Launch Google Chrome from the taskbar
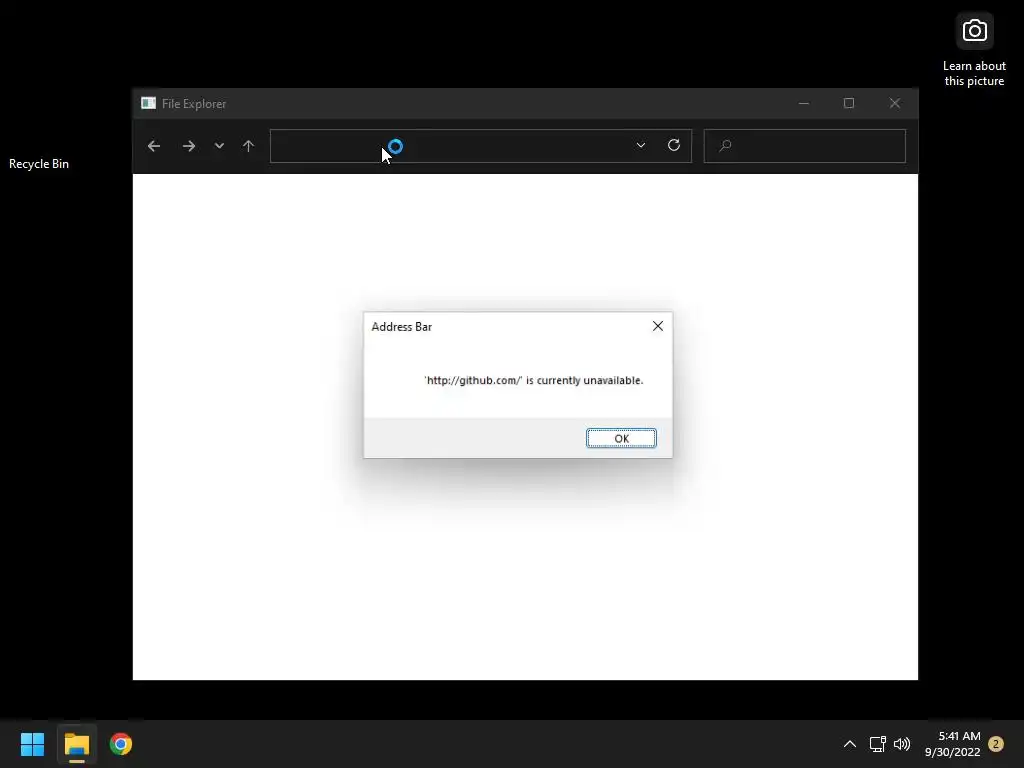This screenshot has height=768, width=1024. click(121, 744)
